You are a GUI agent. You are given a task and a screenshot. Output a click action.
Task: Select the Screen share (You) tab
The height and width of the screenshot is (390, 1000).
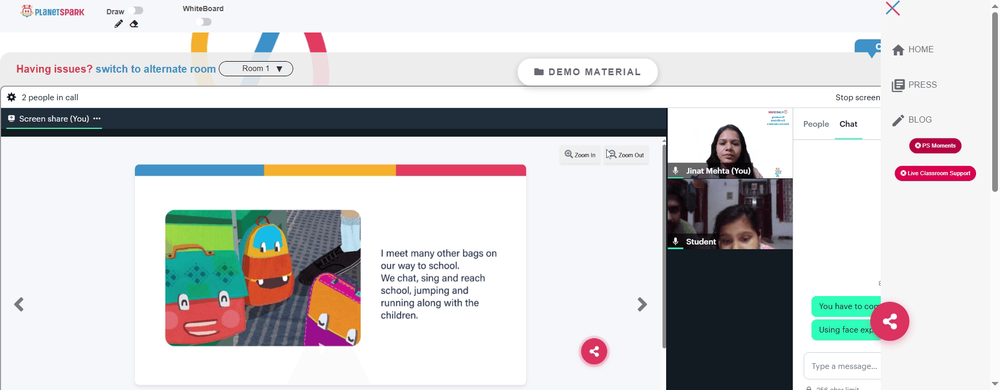point(54,119)
